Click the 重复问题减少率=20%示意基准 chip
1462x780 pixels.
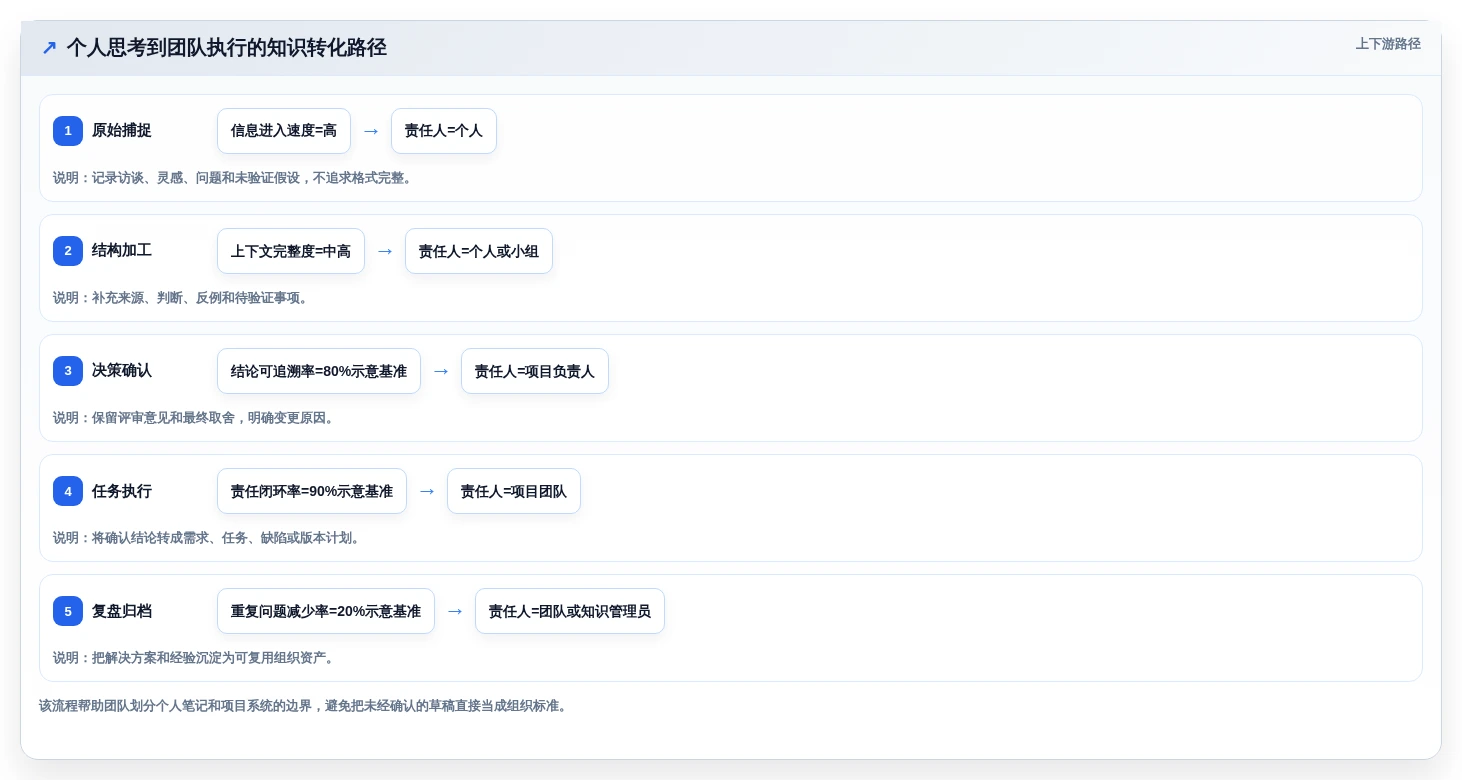tap(326, 611)
